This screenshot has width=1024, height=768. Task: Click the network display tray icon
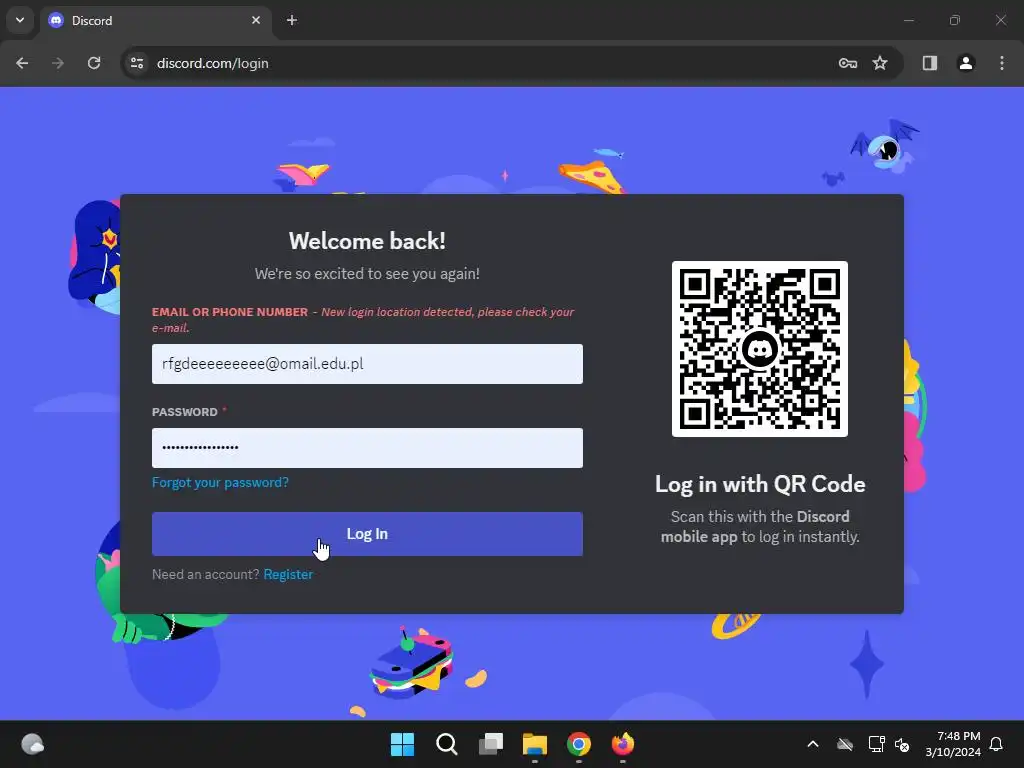point(876,744)
